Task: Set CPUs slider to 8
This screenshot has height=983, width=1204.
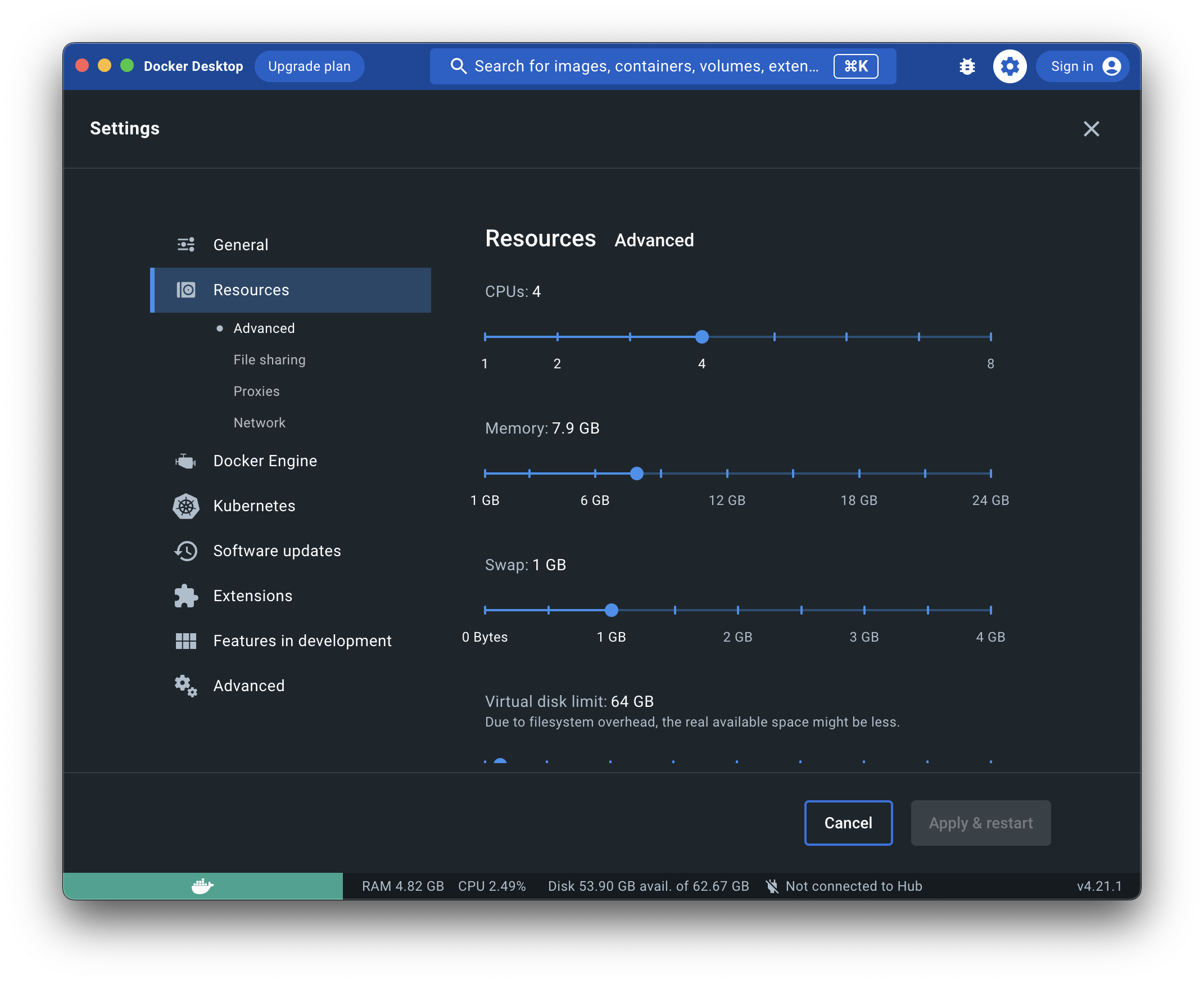Action: coord(990,337)
